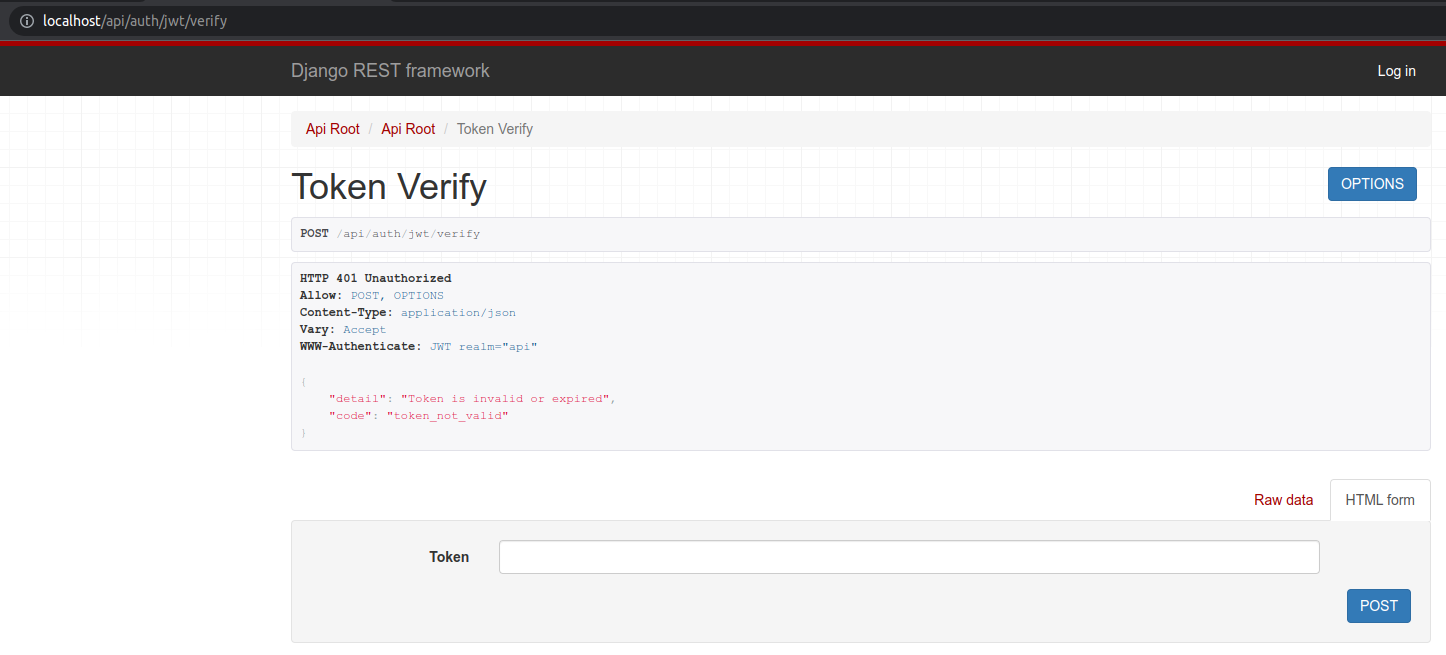Click the WWW-Authenticate header line
This screenshot has width=1446, height=655.
pyautogui.click(x=419, y=347)
